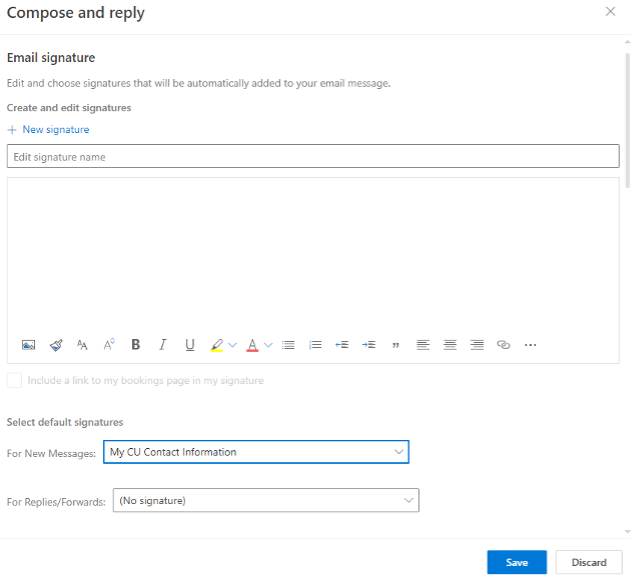Screen dimensions: 632x584
Task: Apply the yellow highlight color
Action: pyautogui.click(x=217, y=345)
